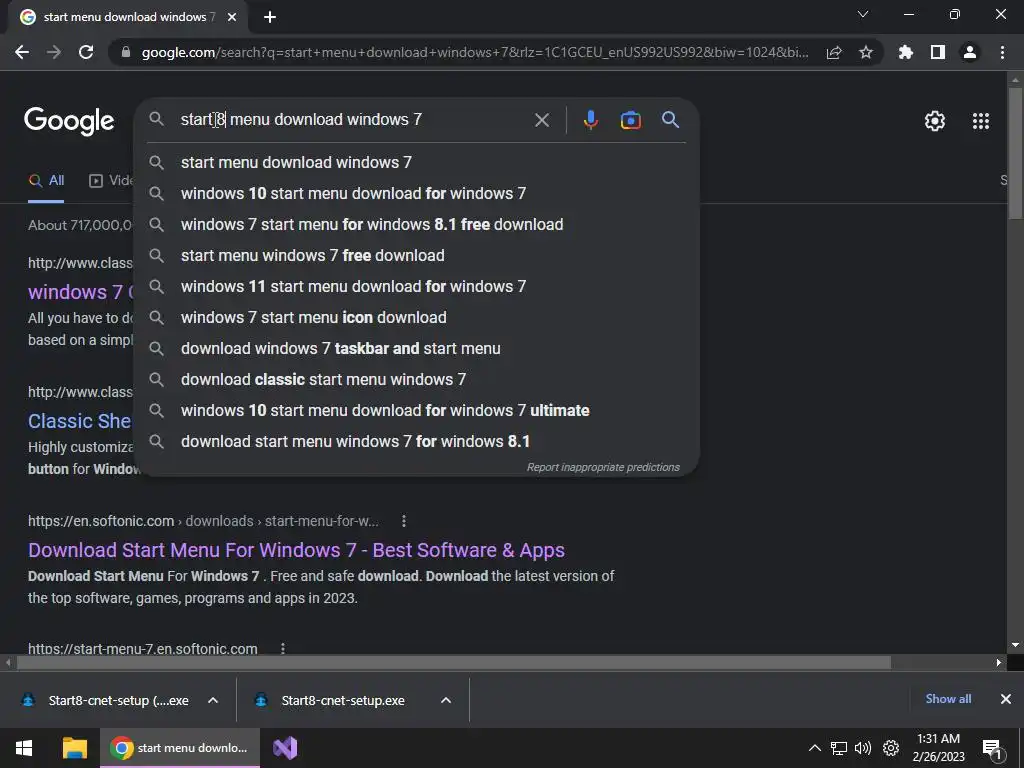This screenshot has height=768, width=1024.
Task: Open options dots beside start-menu-7.en.softonic.com
Action: tap(282, 648)
